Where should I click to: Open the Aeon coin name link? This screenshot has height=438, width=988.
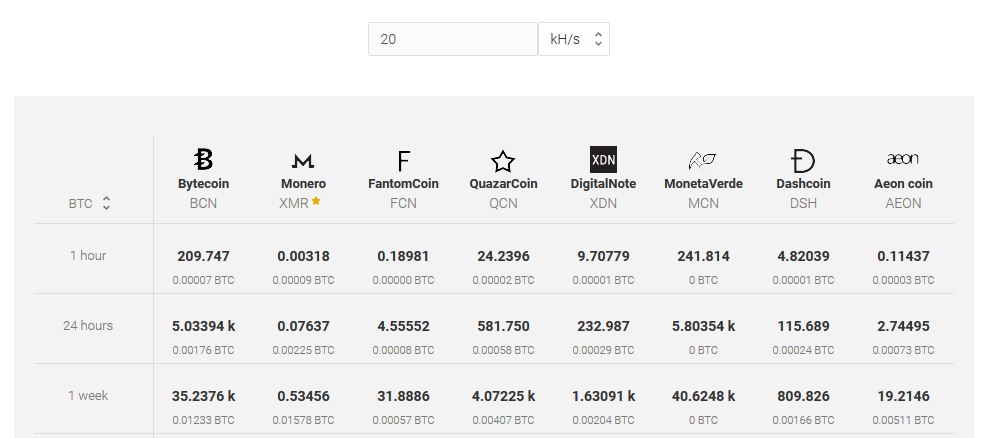(x=903, y=183)
